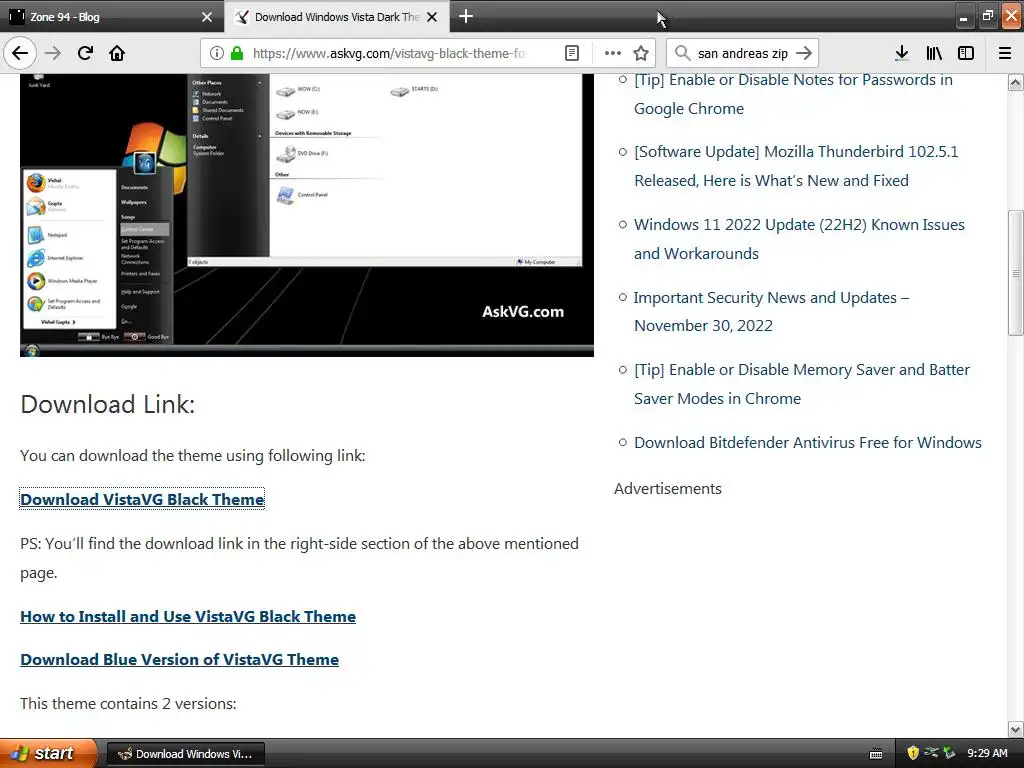Click the 'Advertisements' label

tap(667, 489)
